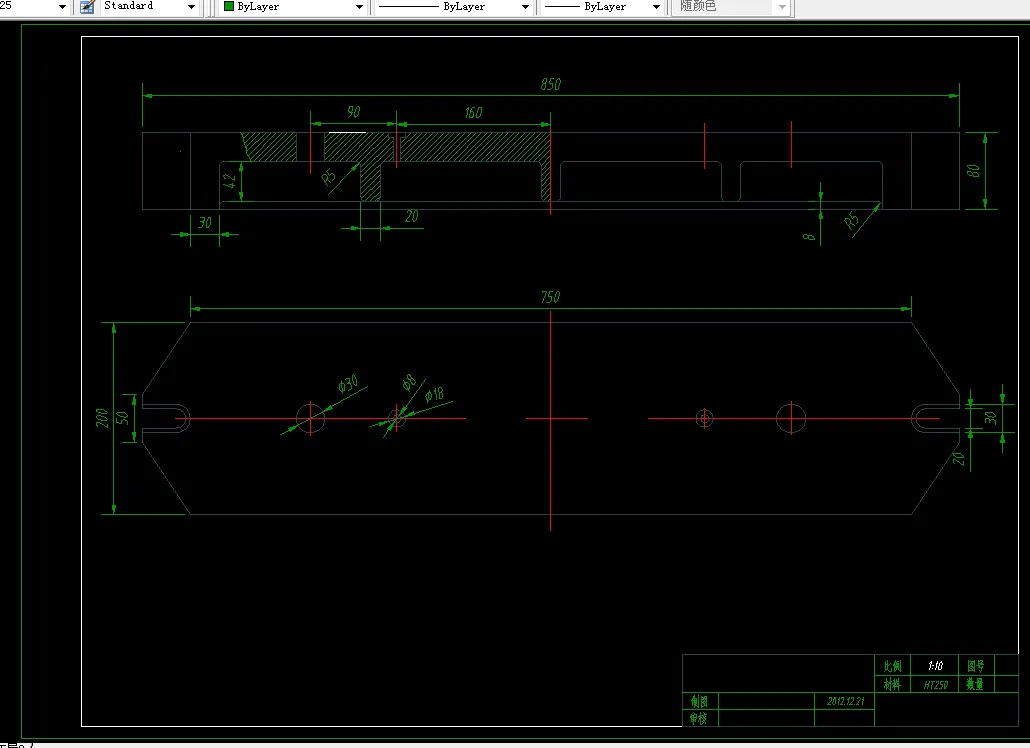Select the ø30 diameter label
Image resolution: width=1030 pixels, height=748 pixels.
pyautogui.click(x=348, y=384)
